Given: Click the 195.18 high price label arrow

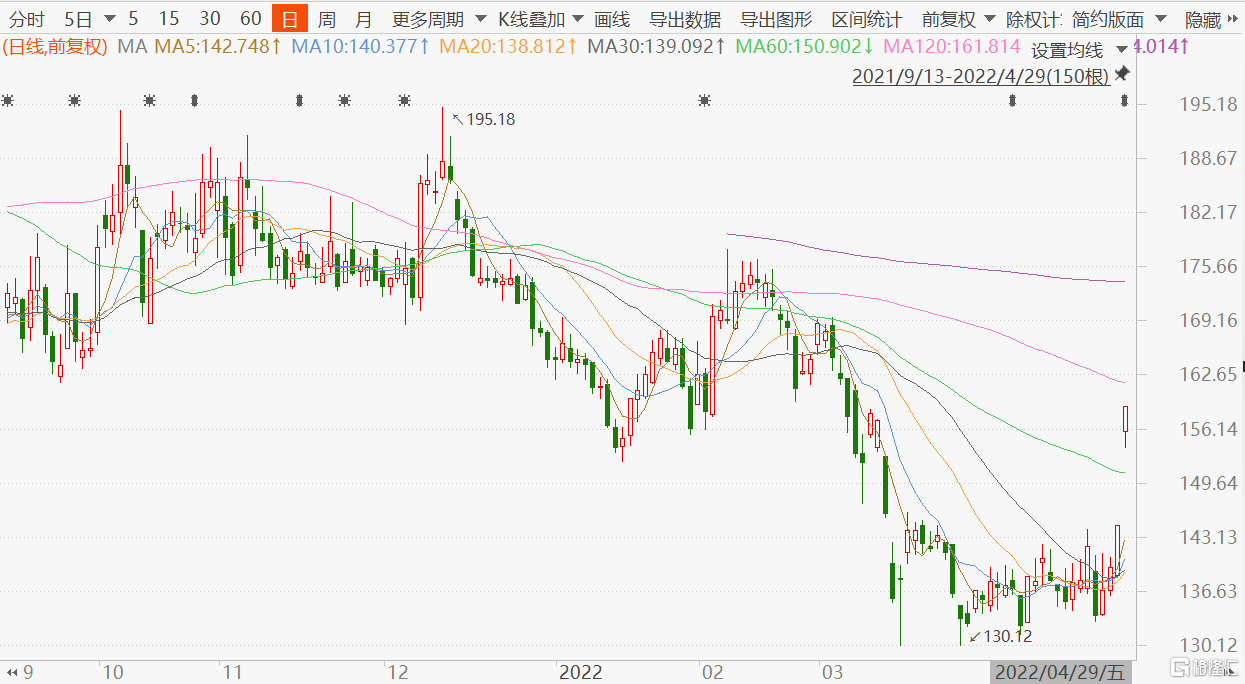Looking at the screenshot, I should tap(459, 119).
